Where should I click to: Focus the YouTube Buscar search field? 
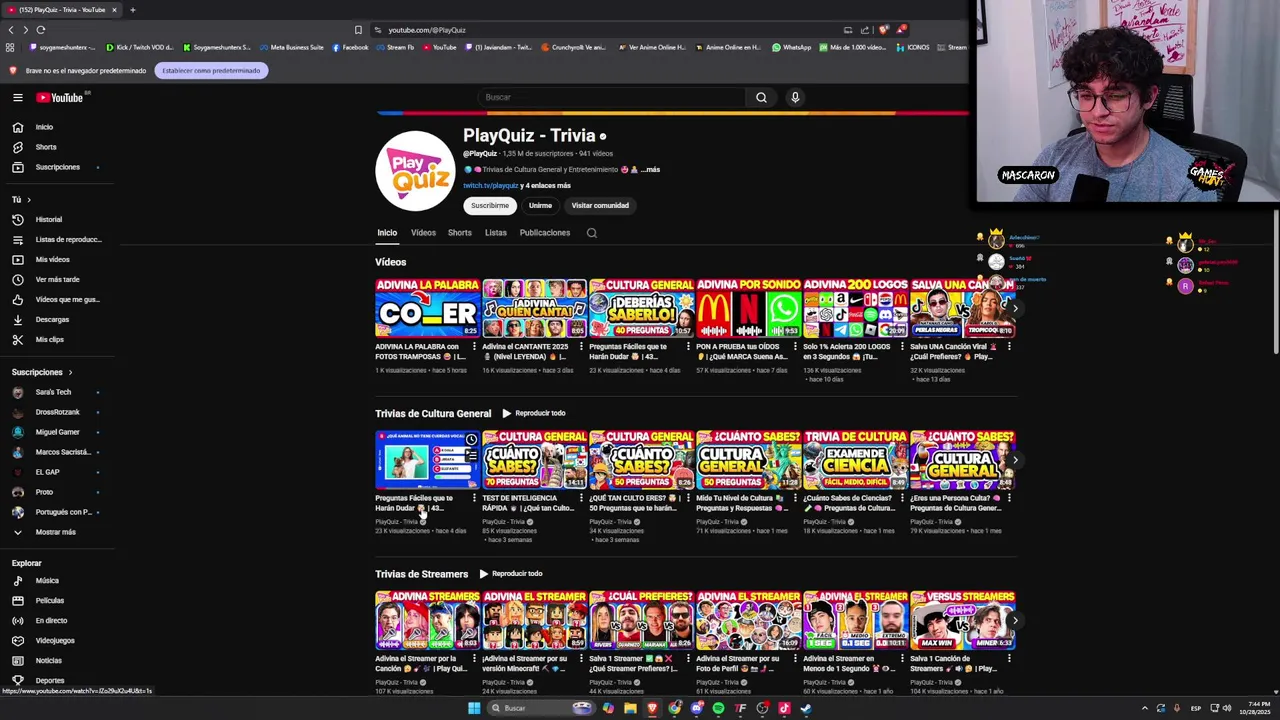(611, 97)
